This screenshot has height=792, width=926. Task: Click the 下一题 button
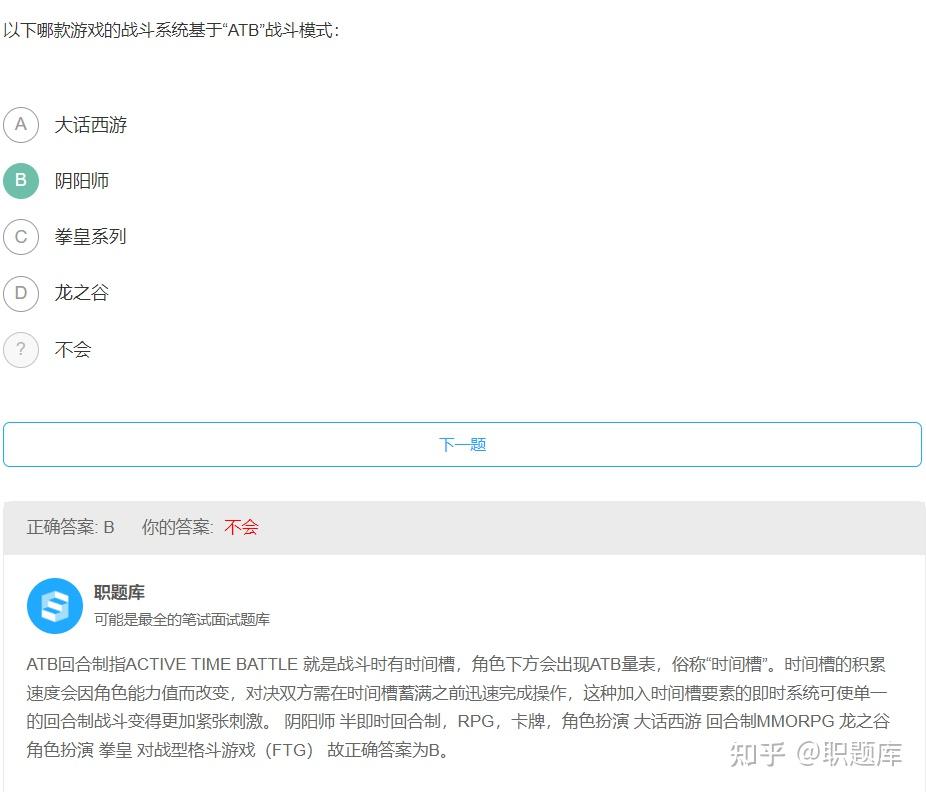[462, 444]
